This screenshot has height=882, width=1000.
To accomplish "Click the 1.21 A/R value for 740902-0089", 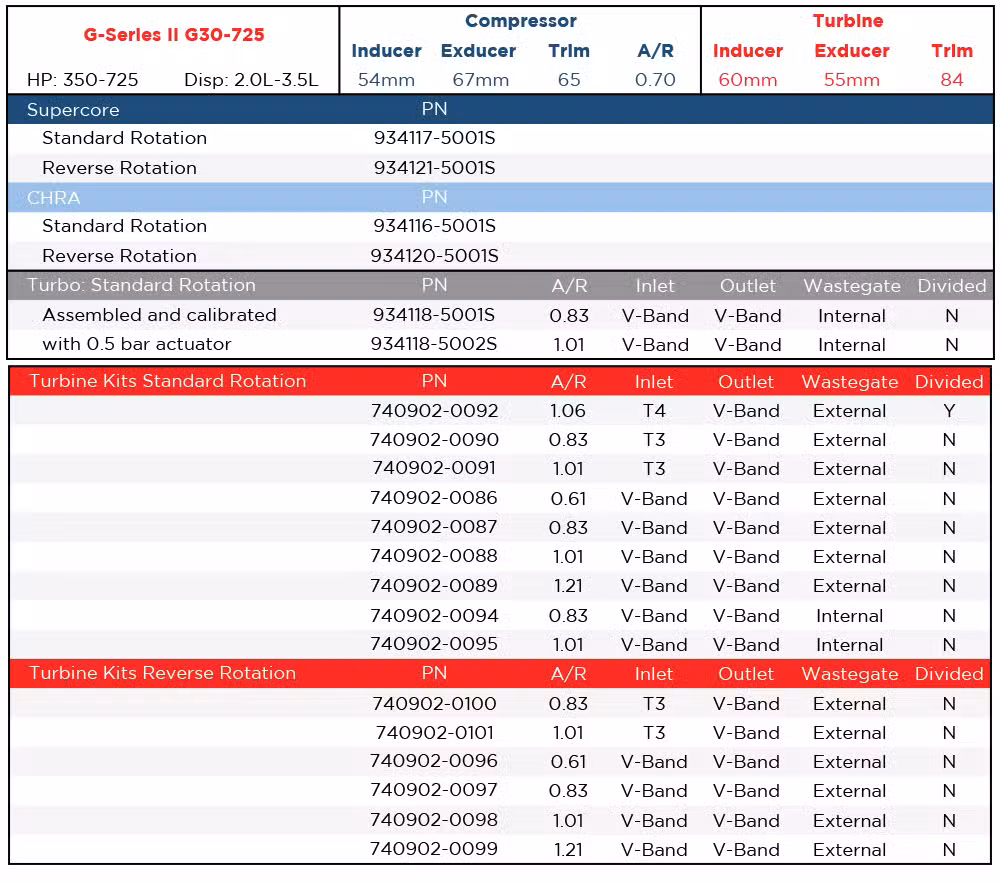I will [x=568, y=585].
